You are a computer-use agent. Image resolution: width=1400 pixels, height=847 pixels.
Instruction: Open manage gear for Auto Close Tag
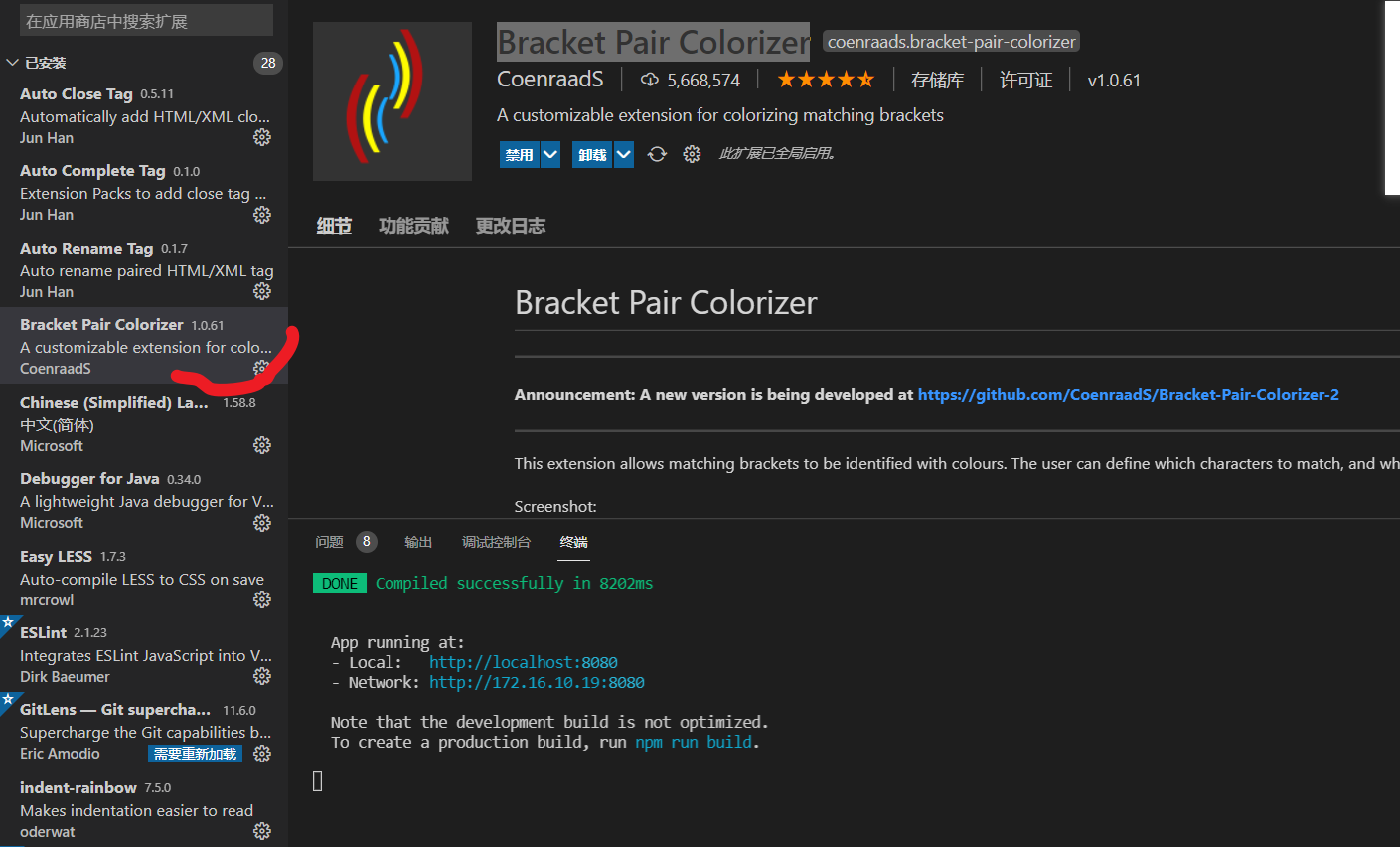click(262, 137)
